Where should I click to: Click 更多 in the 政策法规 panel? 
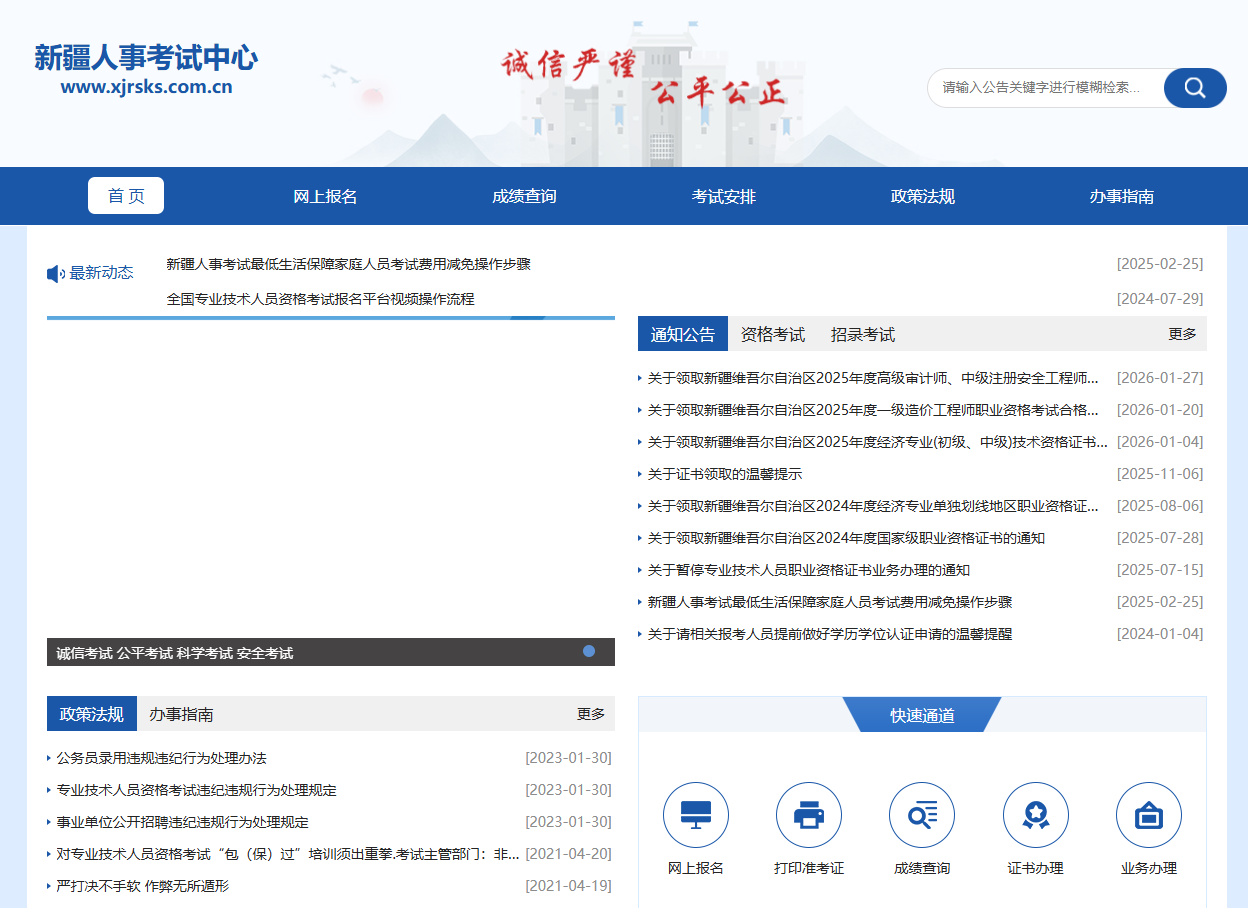[x=590, y=714]
